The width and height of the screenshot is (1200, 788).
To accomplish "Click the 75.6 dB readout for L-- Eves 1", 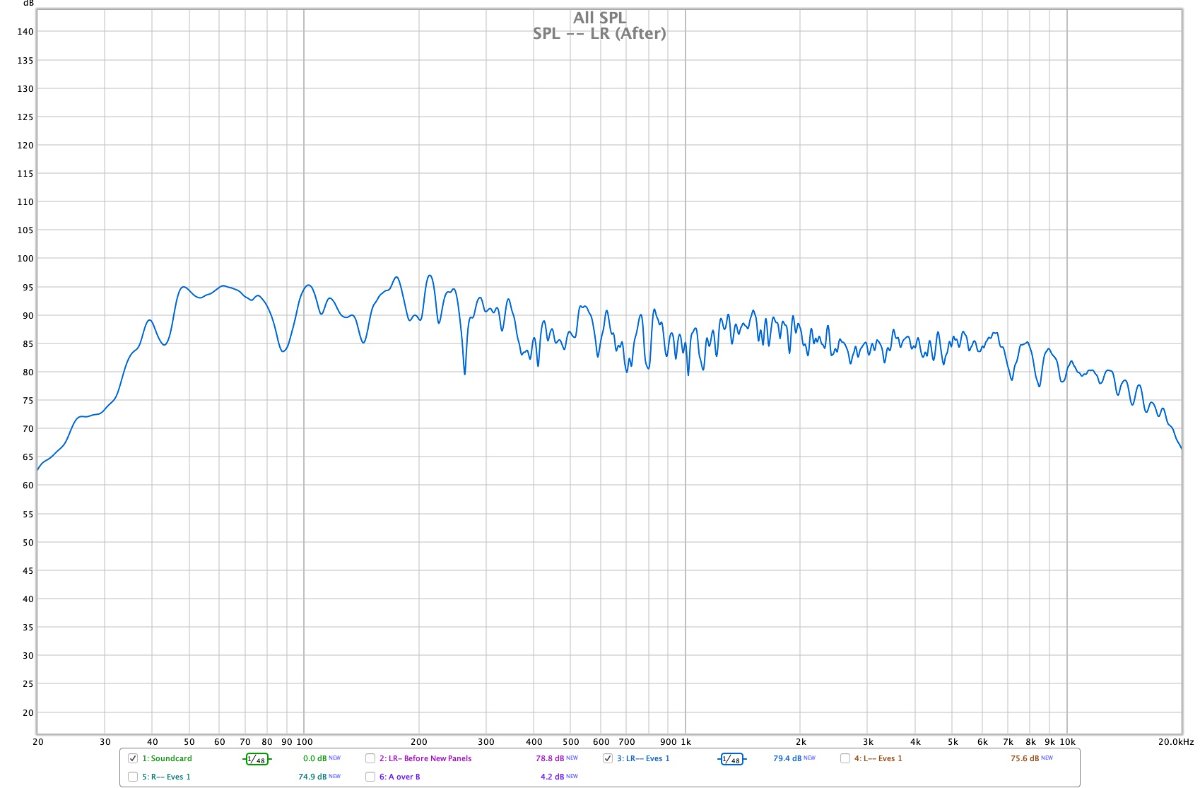I will tap(1024, 759).
